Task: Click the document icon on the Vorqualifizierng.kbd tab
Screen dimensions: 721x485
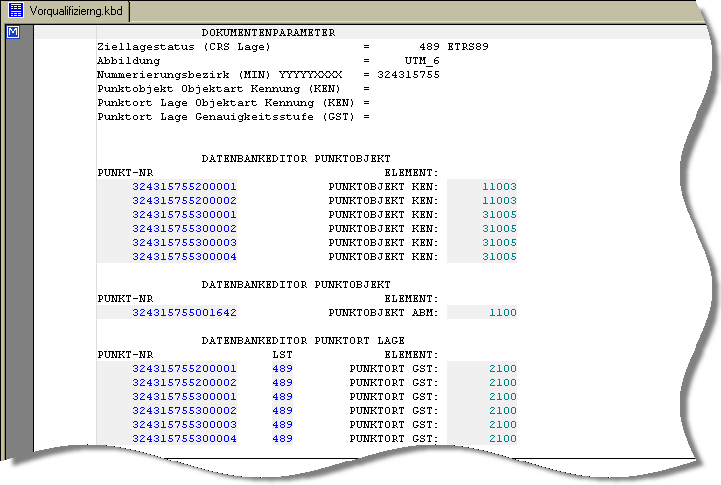Action: (16, 9)
